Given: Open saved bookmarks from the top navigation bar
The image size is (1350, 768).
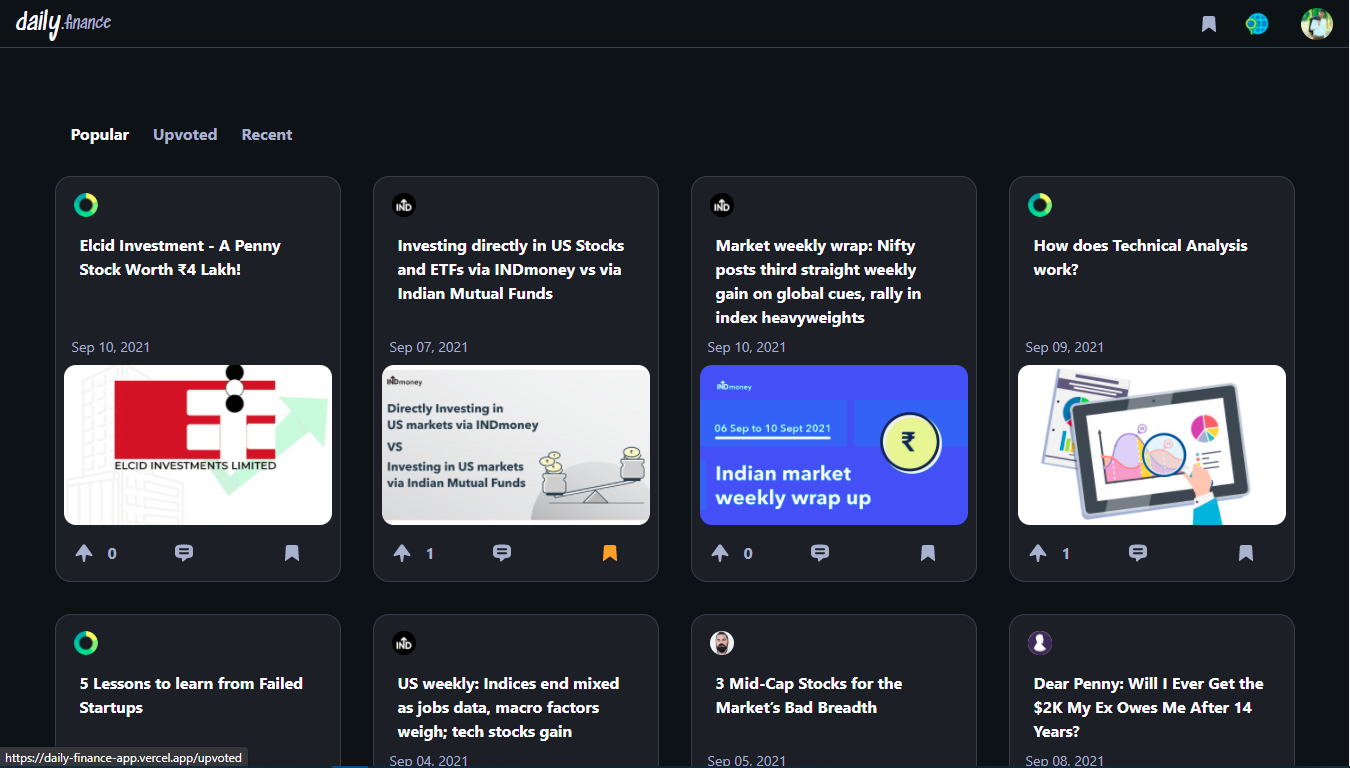Looking at the screenshot, I should click(x=1208, y=23).
